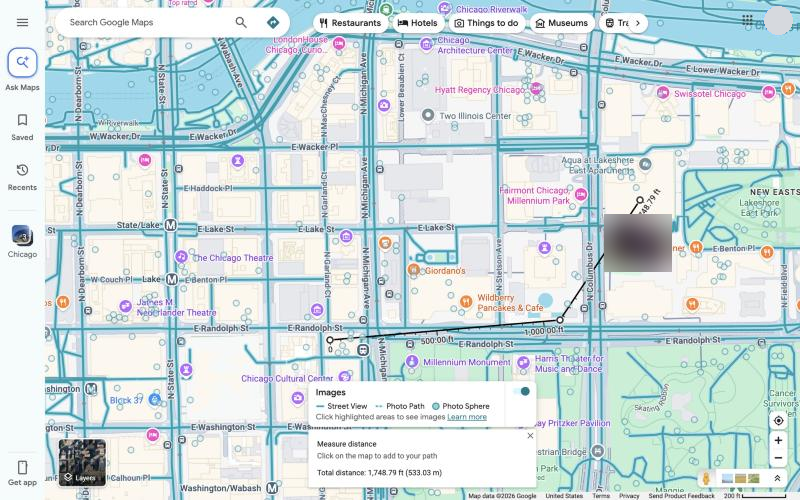Open the Learn more link

coord(467,417)
